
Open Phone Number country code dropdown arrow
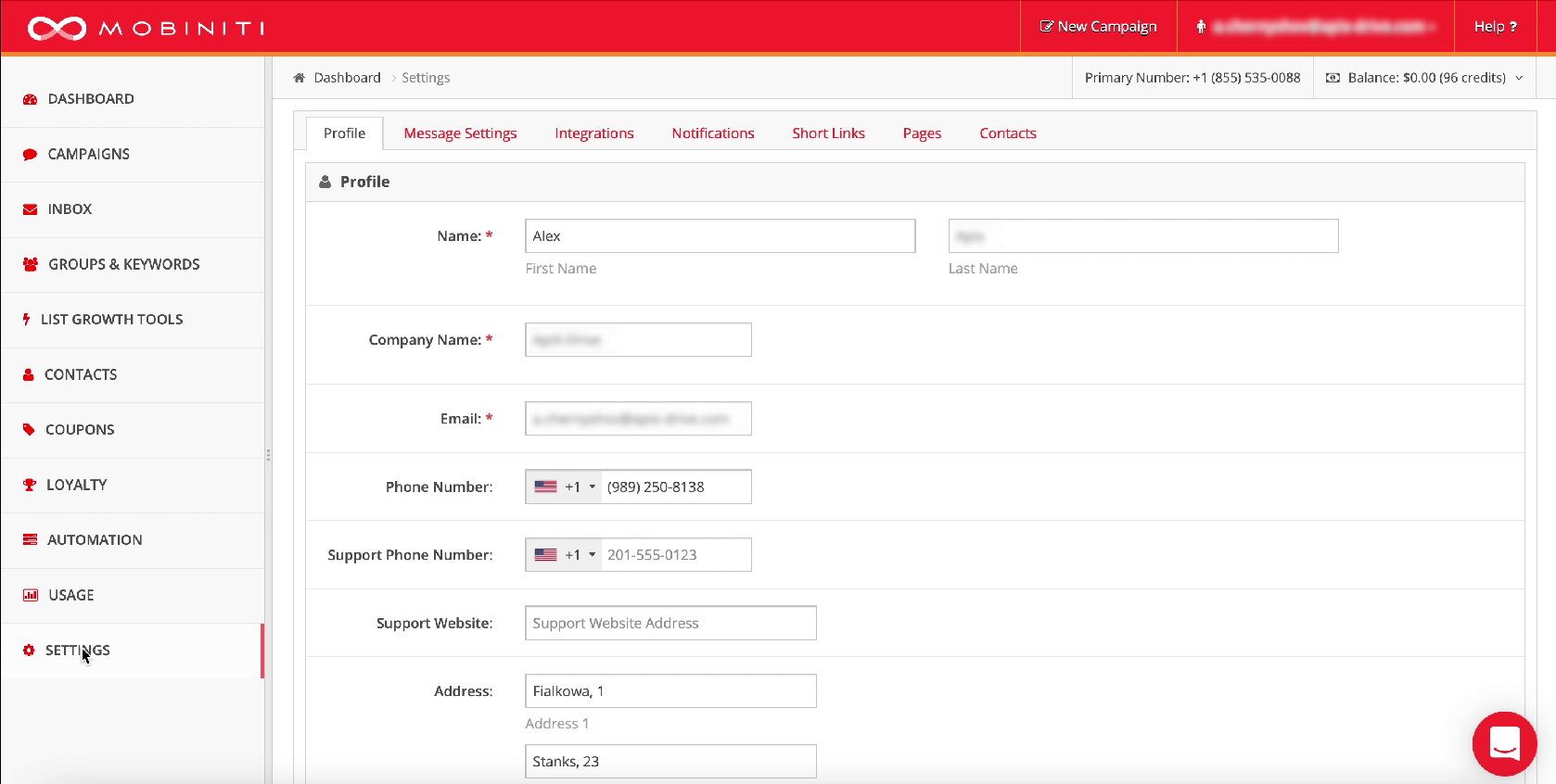click(593, 487)
